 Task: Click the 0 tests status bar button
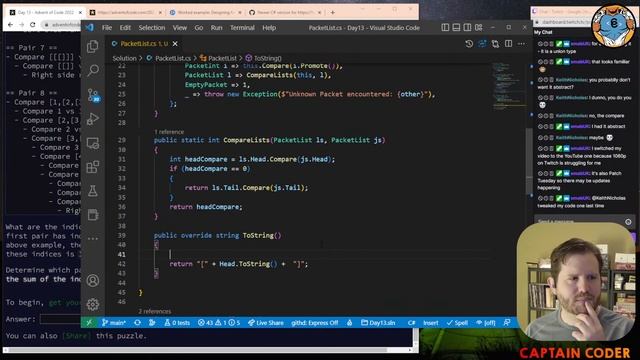pyautogui.click(x=177, y=322)
